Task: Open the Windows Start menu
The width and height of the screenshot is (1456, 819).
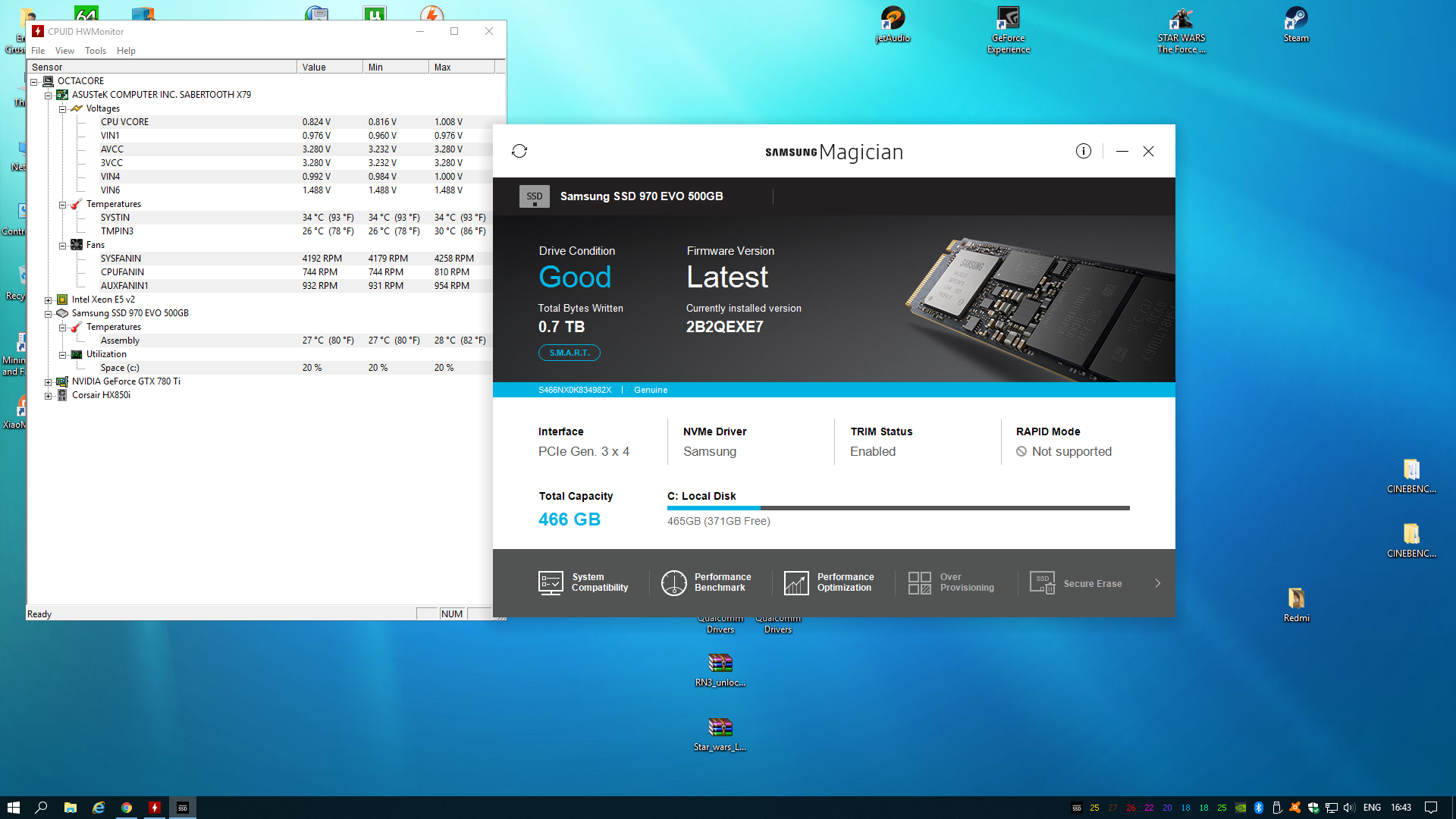Action: [13, 808]
